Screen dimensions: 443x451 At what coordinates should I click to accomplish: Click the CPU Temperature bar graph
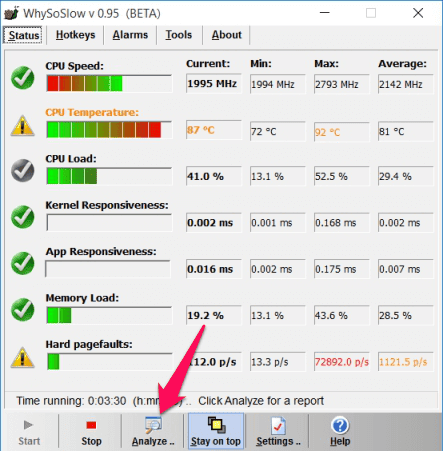click(109, 130)
